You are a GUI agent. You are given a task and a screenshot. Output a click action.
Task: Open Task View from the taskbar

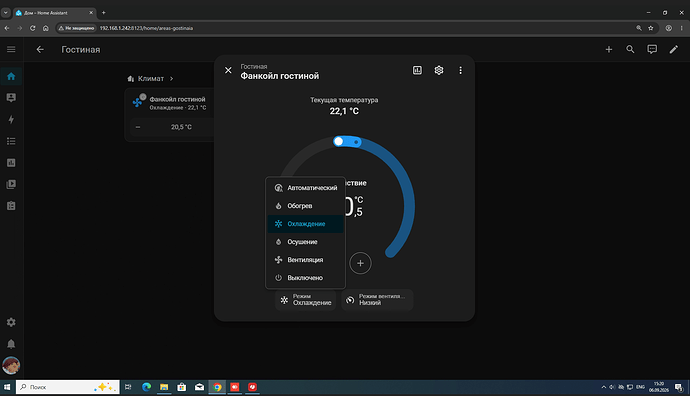128,387
